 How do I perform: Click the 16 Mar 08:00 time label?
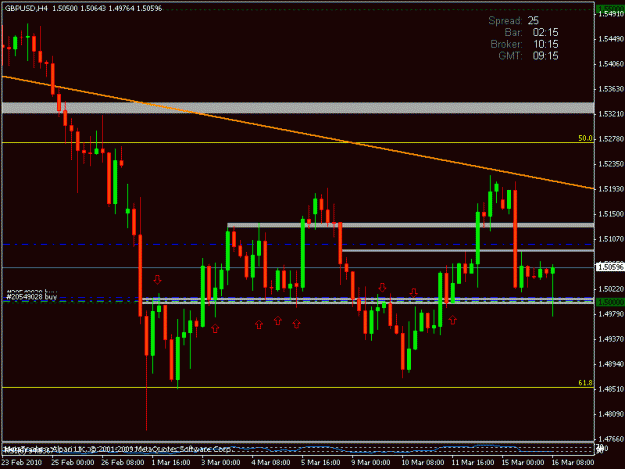[x=573, y=462]
